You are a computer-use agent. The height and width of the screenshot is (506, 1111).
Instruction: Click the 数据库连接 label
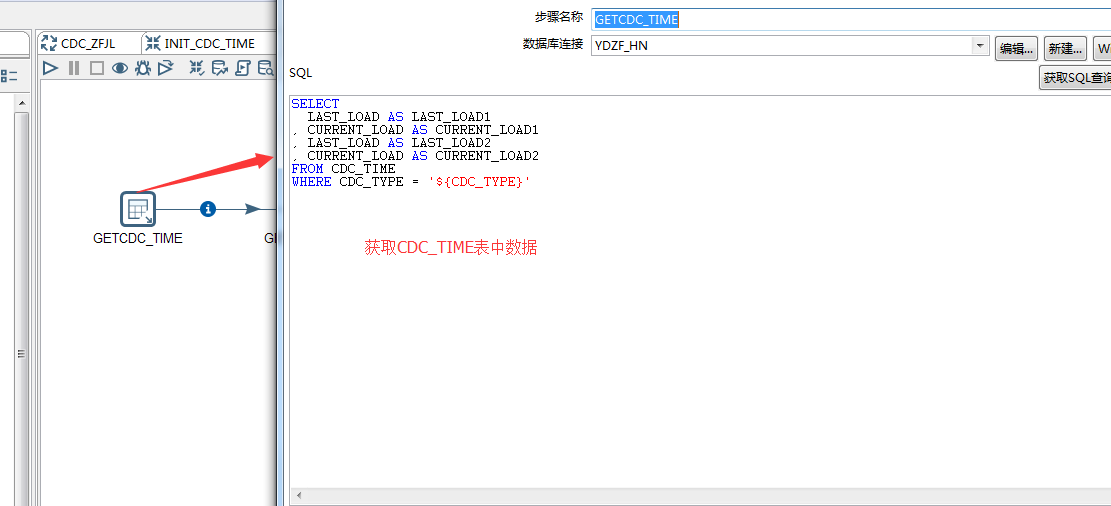(553, 45)
